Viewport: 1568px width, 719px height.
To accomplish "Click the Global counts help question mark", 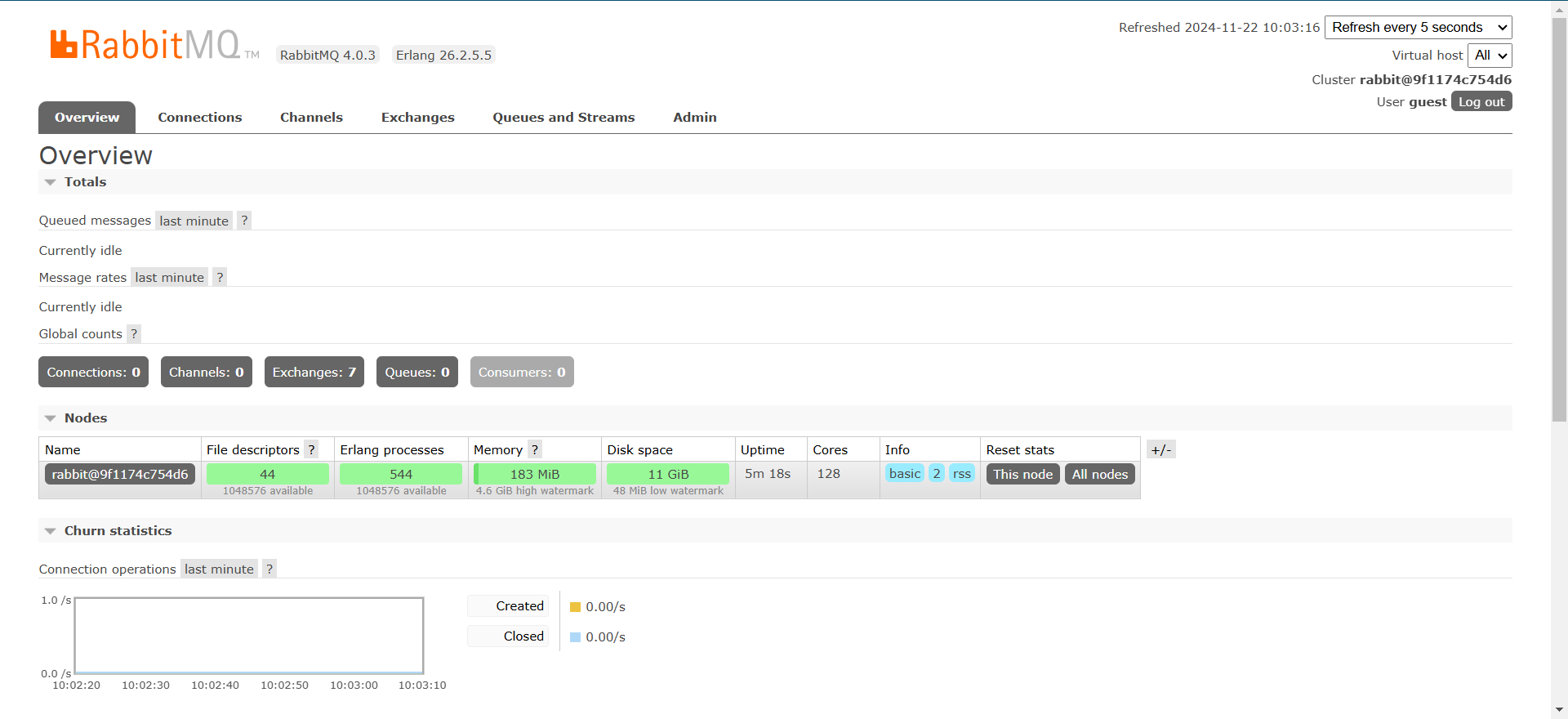I will pyautogui.click(x=134, y=333).
